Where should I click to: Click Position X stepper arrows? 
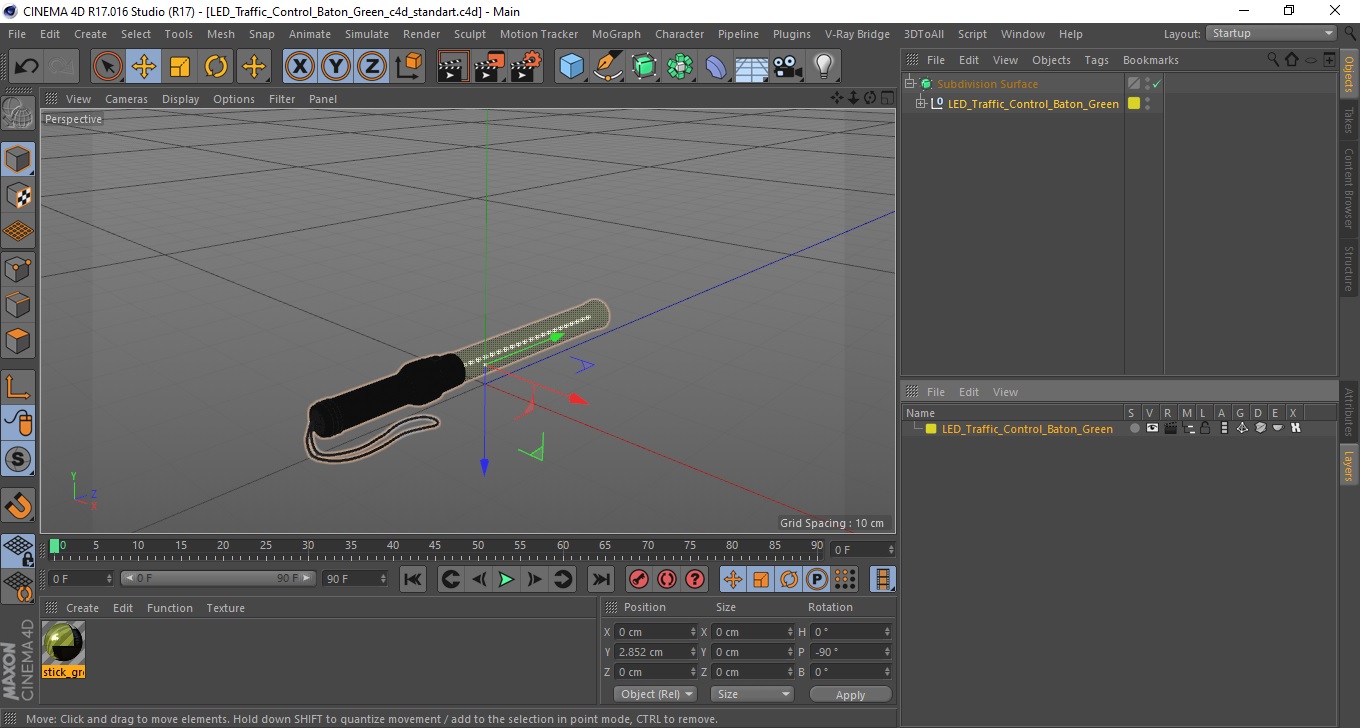point(692,632)
